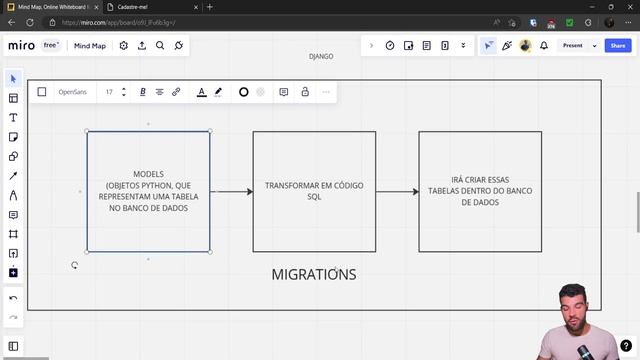Open user avatar in top toolbar

tap(525, 46)
